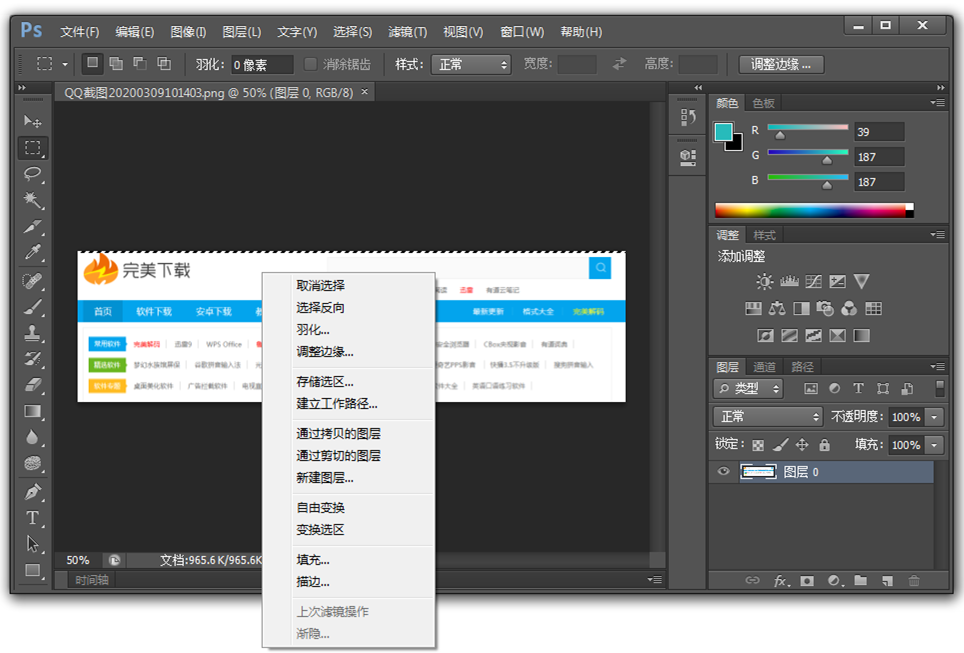Open the 样式 style dropdown

pos(471,64)
